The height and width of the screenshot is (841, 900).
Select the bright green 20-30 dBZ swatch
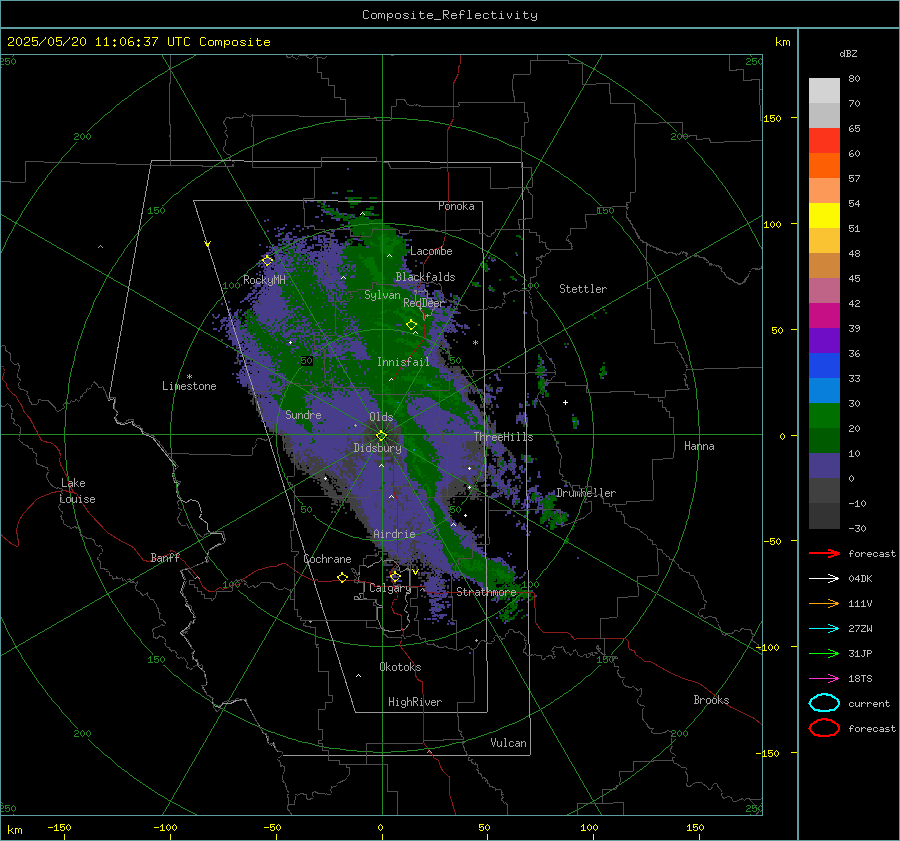824,416
